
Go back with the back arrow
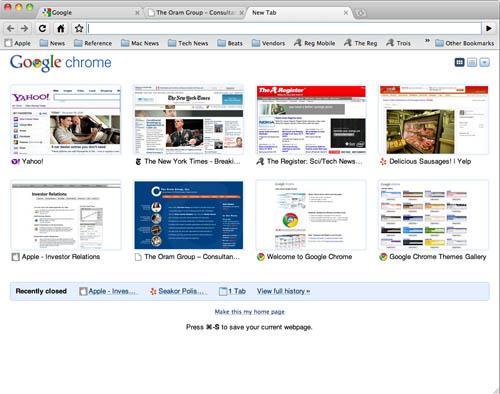(x=11, y=29)
